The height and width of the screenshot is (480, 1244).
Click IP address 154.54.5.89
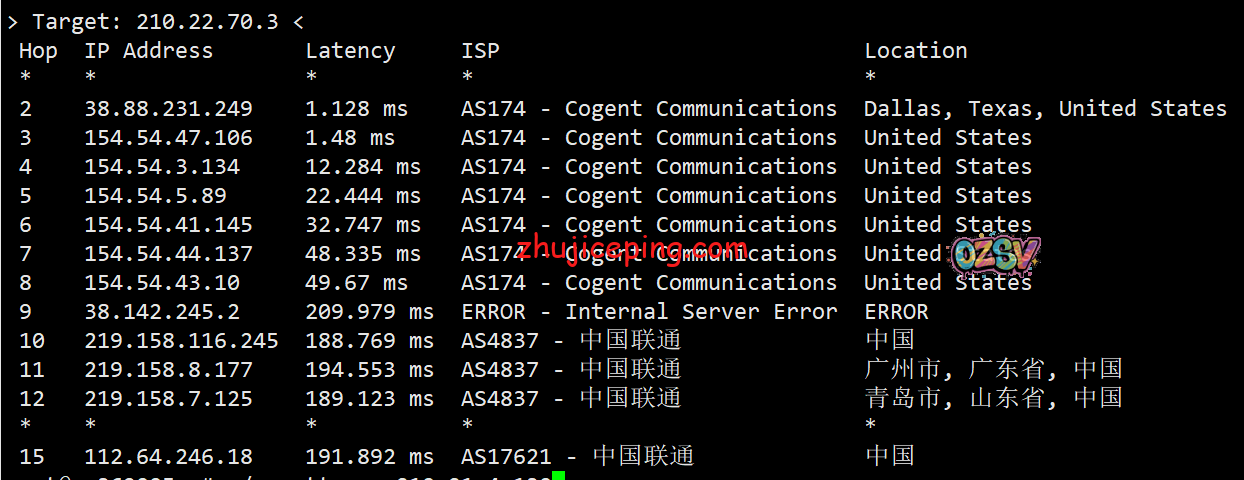pyautogui.click(x=155, y=196)
